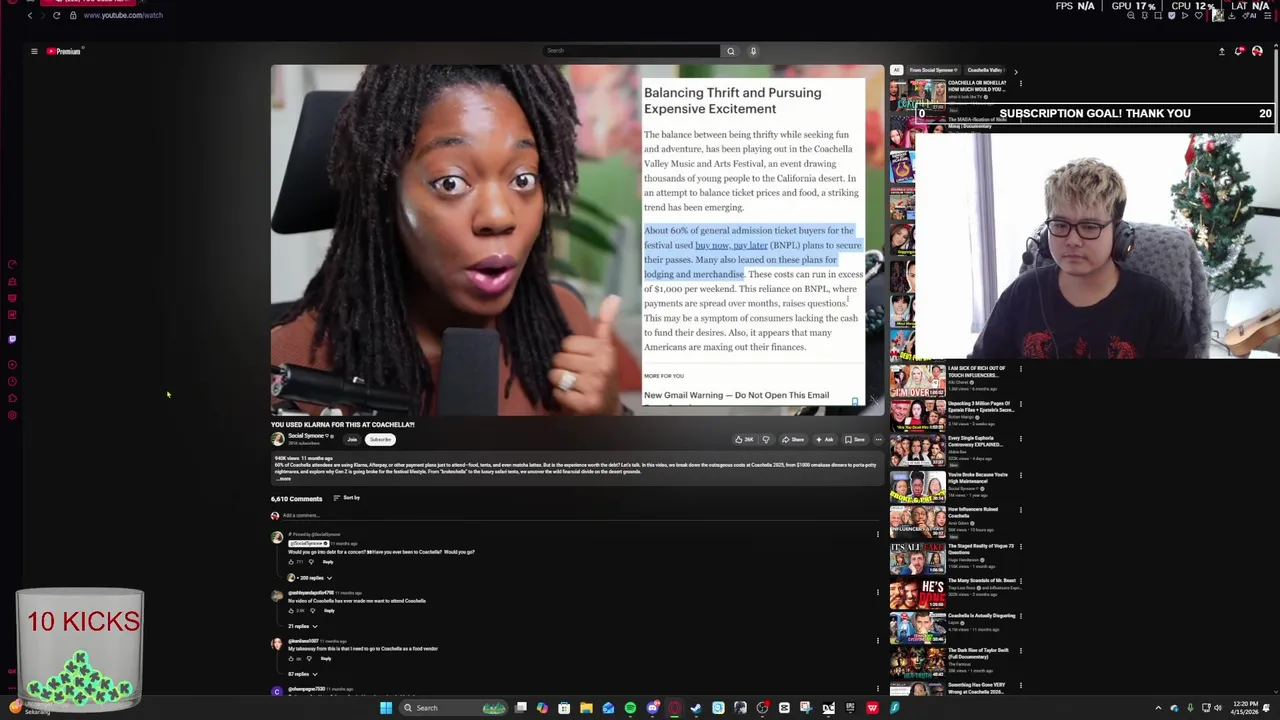Open the taskbar clock showing 12:20 PM
Image resolution: width=1280 pixels, height=720 pixels.
(x=1245, y=708)
